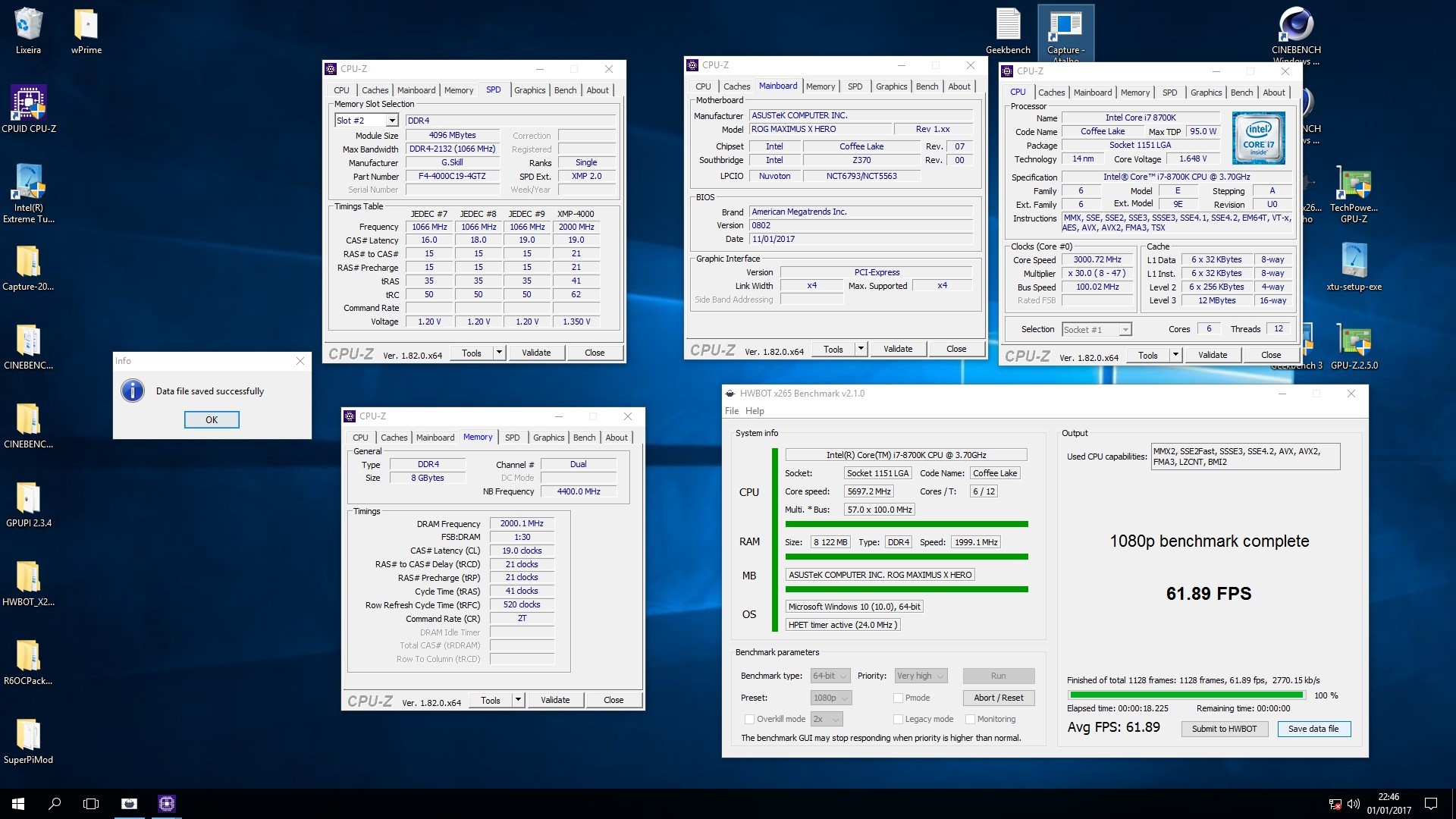1456x819 pixels.
Task: Expand Tools dropdown arrow in CPU window
Action: coord(1175,355)
